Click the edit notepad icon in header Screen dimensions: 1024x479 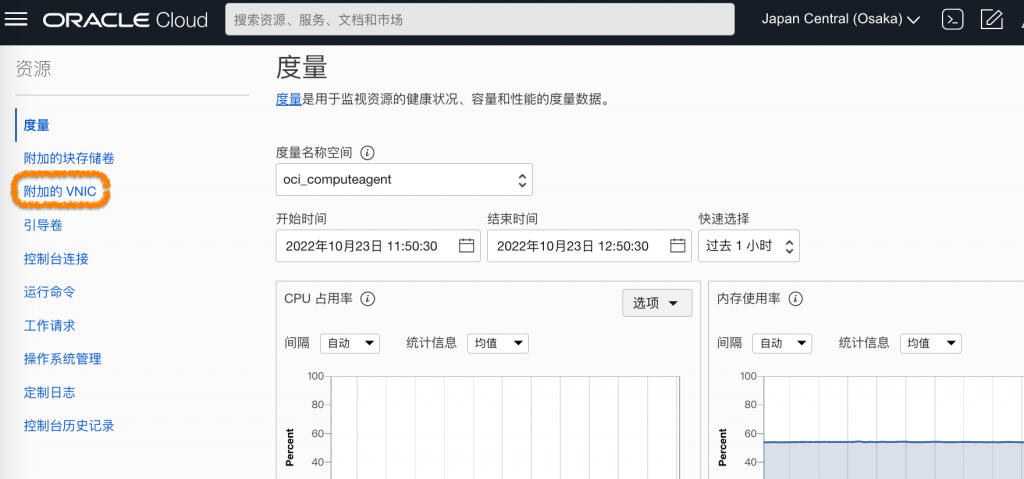click(991, 20)
